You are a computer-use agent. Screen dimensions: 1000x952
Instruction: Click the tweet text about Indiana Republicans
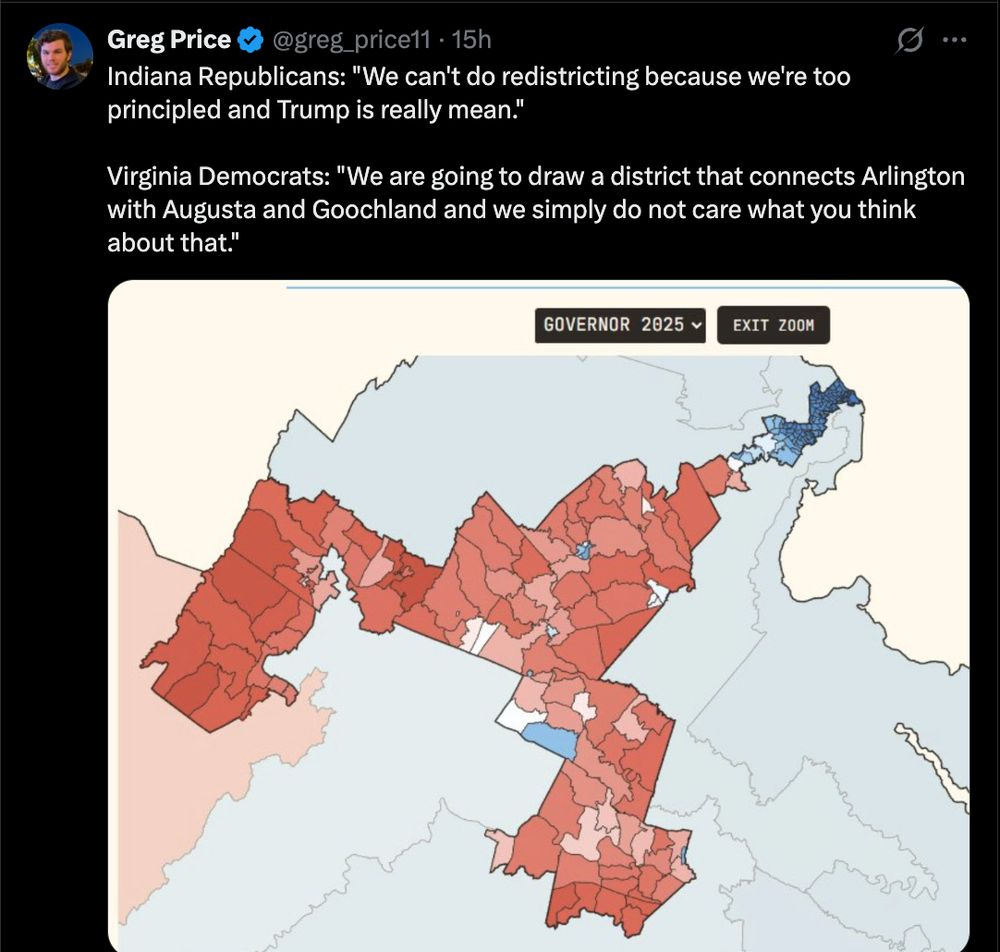pyautogui.click(x=480, y=93)
